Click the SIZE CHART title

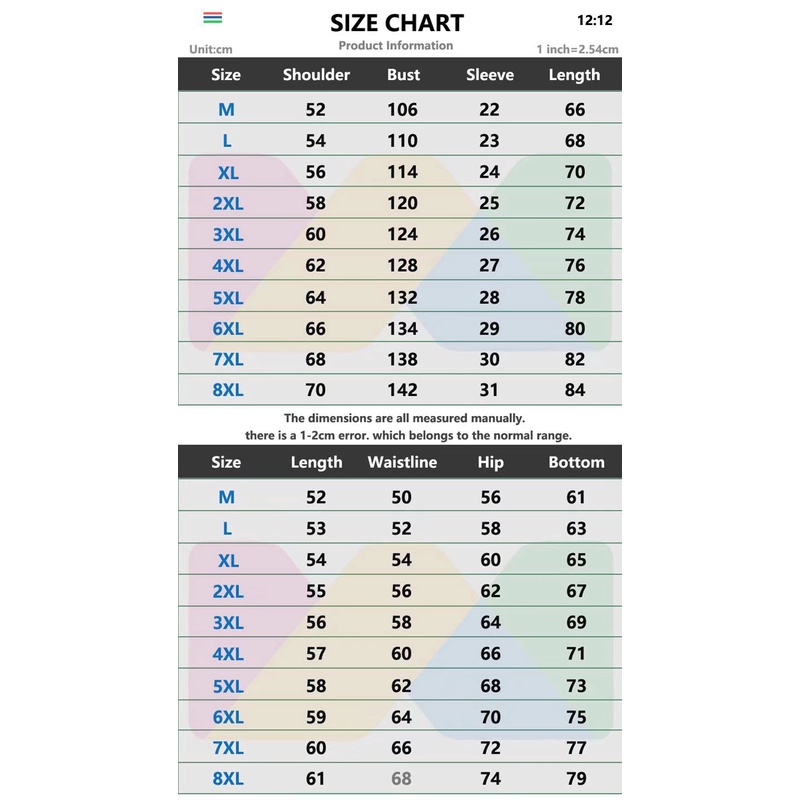point(397,23)
